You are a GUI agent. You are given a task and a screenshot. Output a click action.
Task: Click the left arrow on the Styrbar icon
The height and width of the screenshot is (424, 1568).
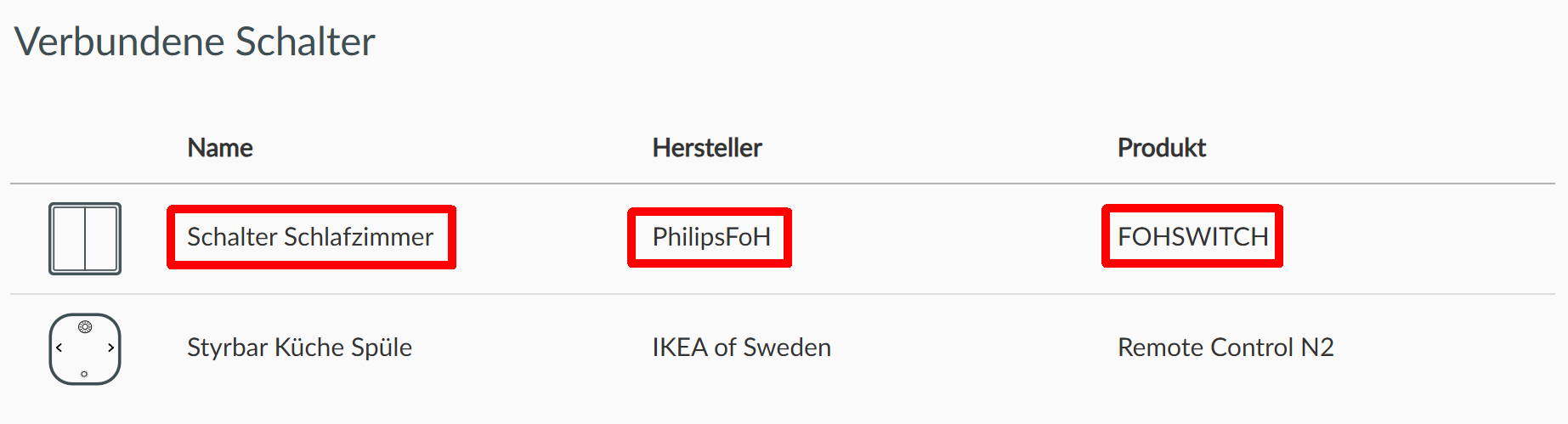pos(59,348)
